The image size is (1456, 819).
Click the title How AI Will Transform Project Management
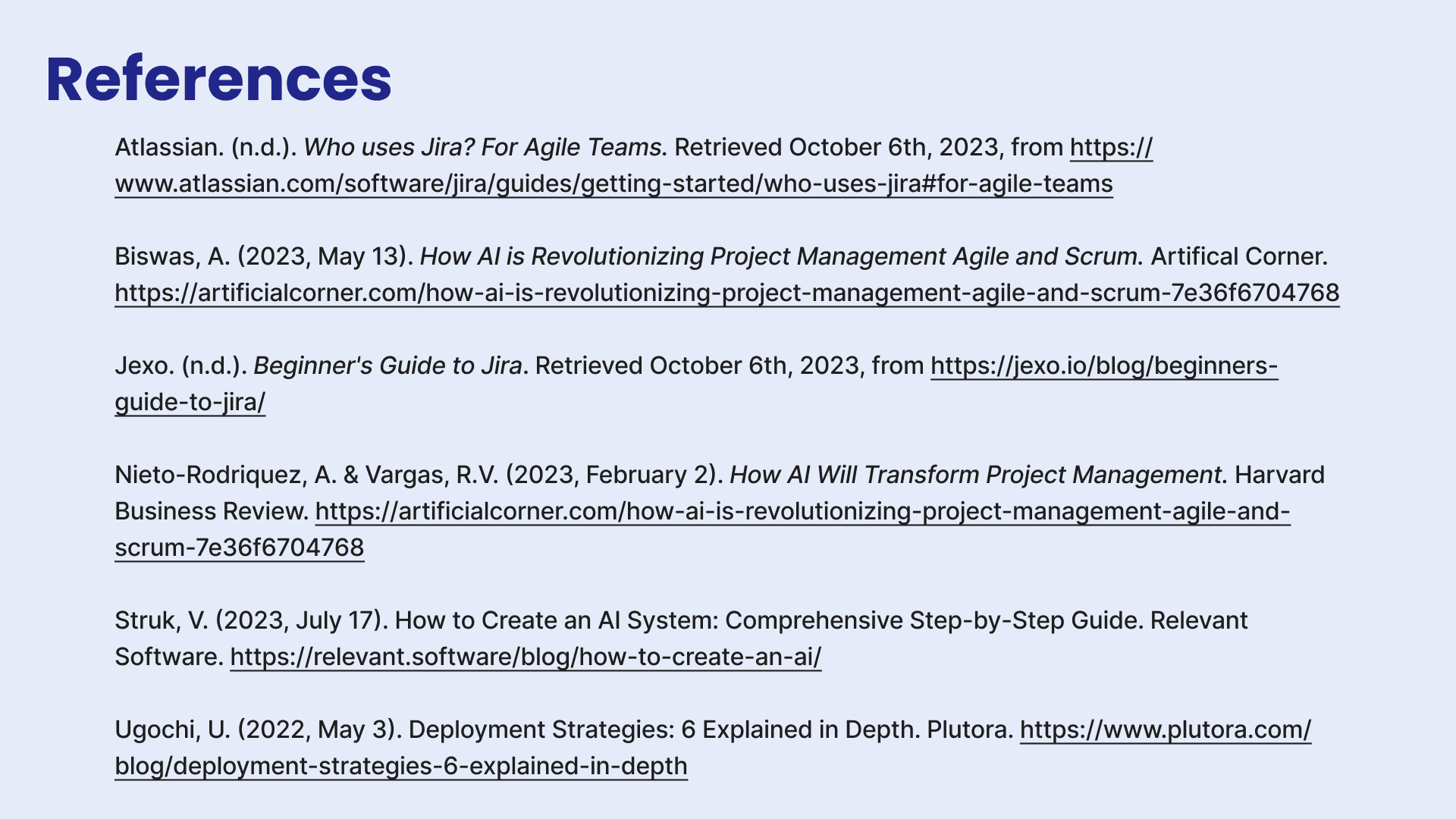[x=975, y=475]
